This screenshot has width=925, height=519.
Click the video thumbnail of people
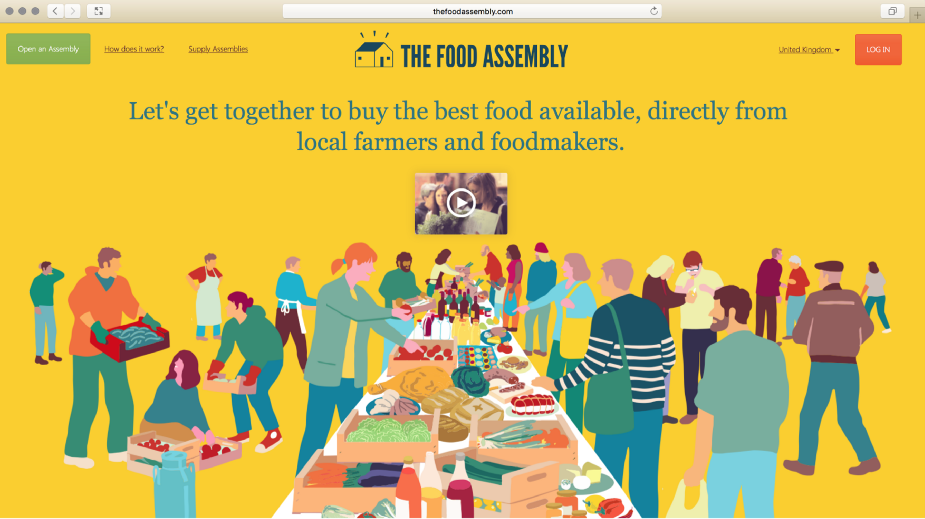(x=461, y=203)
